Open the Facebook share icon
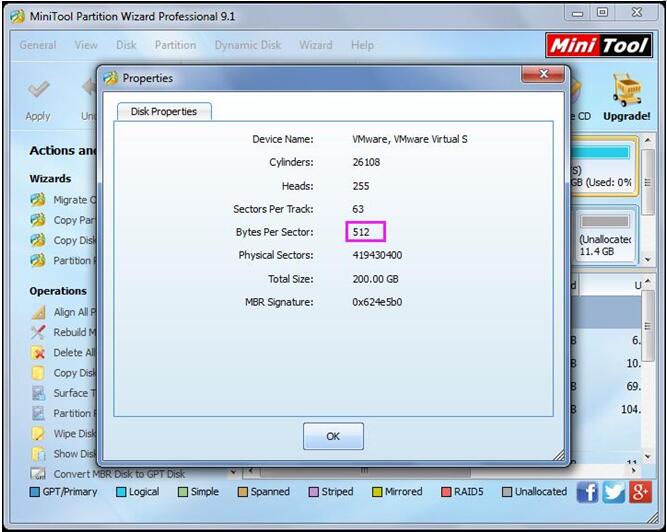This screenshot has height=532, width=667. point(587,492)
